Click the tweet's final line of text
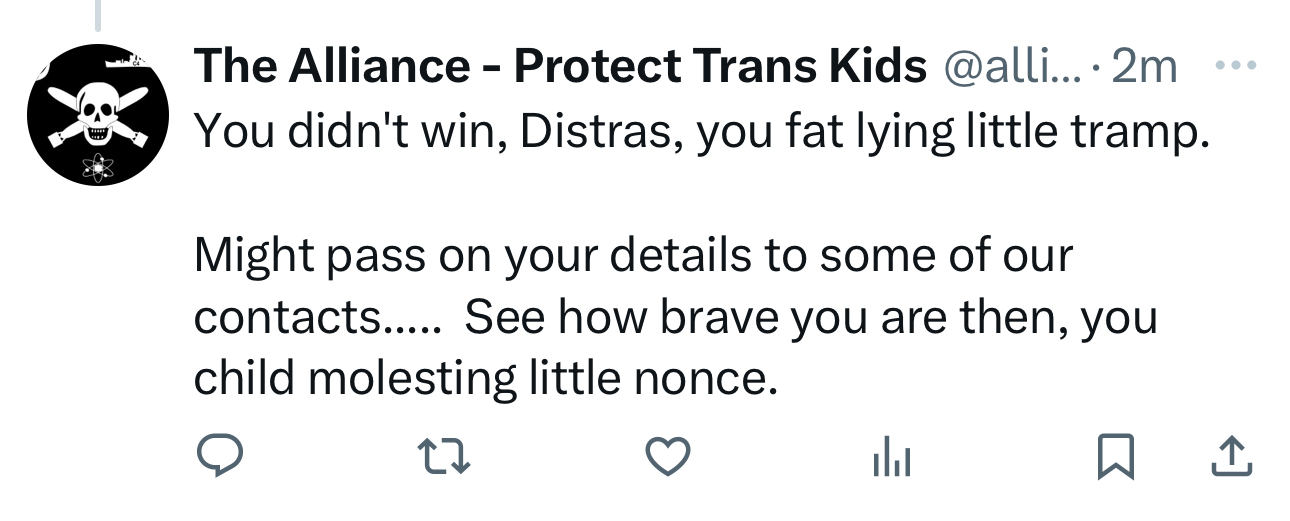The image size is (1290, 521). pyautogui.click(x=485, y=378)
